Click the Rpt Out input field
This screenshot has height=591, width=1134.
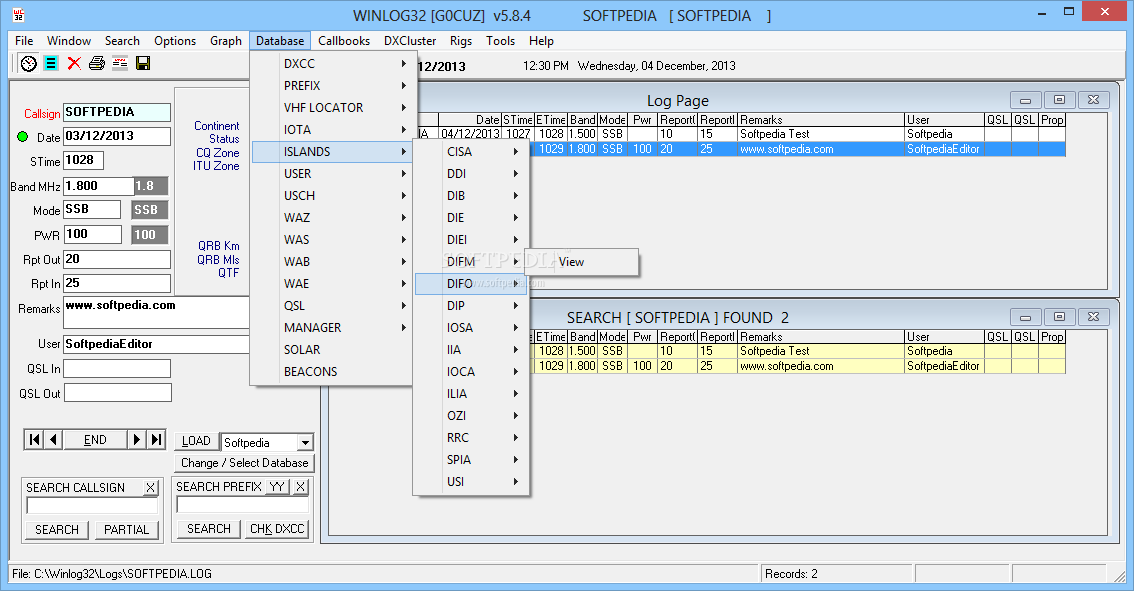(x=116, y=259)
